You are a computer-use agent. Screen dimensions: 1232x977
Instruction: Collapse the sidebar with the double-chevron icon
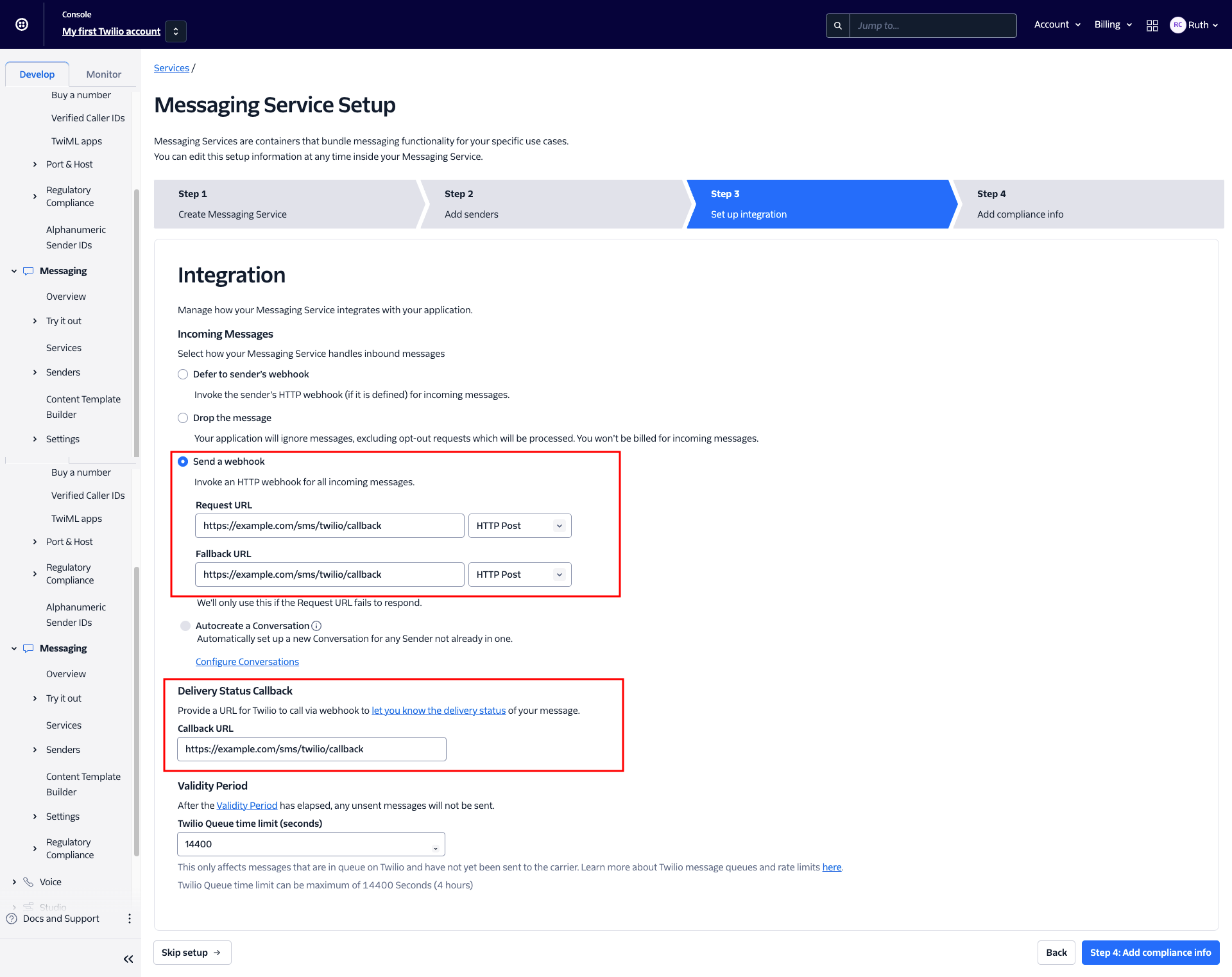[x=128, y=959]
